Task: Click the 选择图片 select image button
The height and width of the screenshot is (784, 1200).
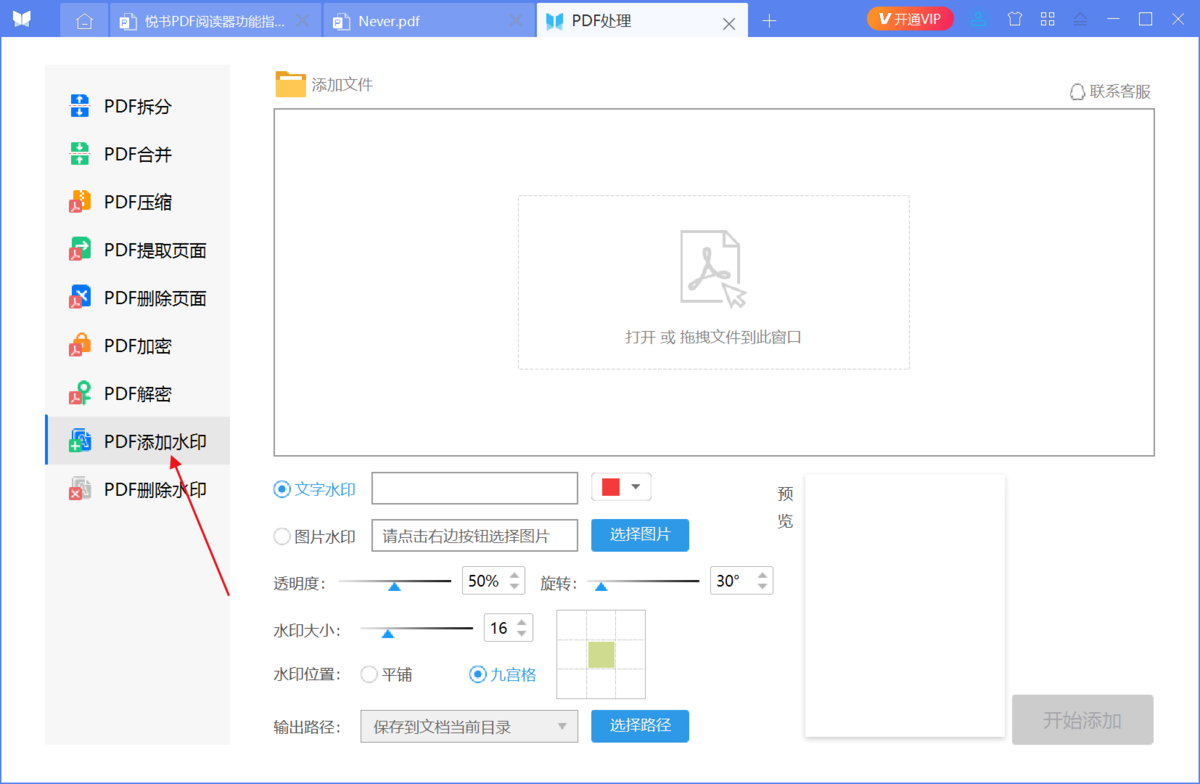Action: [639, 535]
